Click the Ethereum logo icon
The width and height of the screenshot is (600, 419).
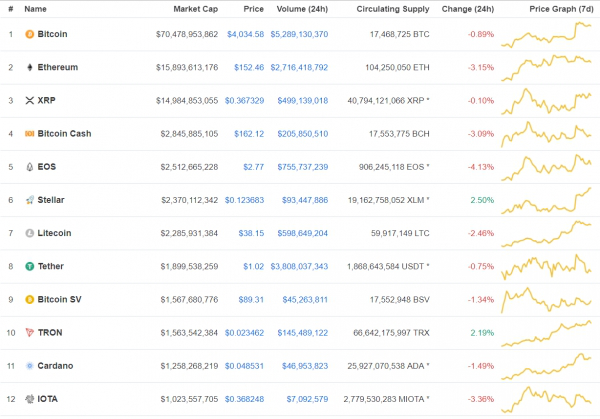[x=29, y=67]
